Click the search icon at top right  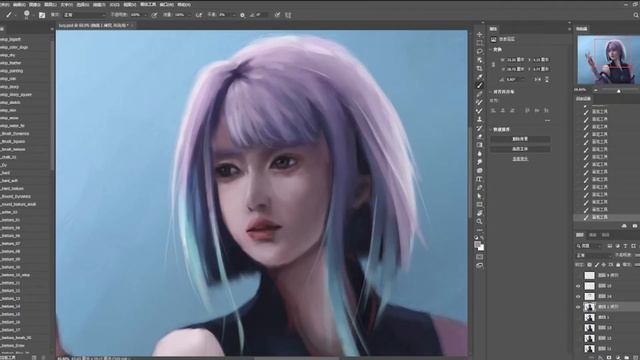[636, 15]
